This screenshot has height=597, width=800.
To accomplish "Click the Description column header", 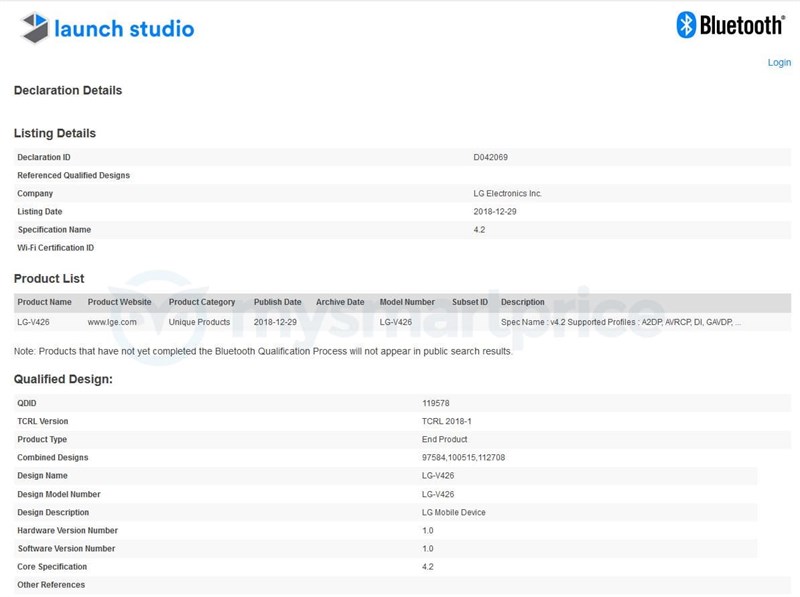I will pyautogui.click(x=522, y=302).
